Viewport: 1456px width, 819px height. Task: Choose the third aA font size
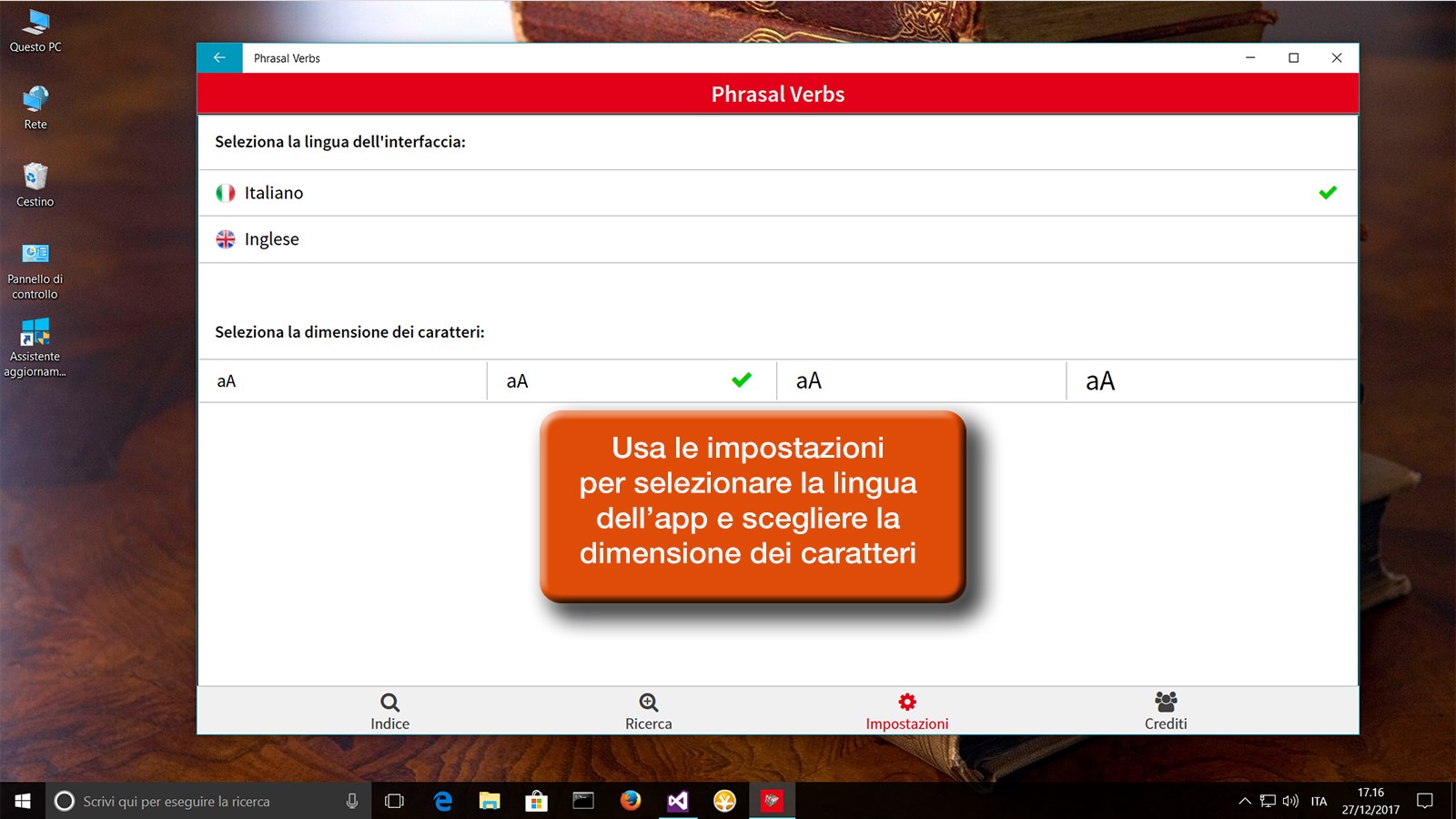coord(921,381)
